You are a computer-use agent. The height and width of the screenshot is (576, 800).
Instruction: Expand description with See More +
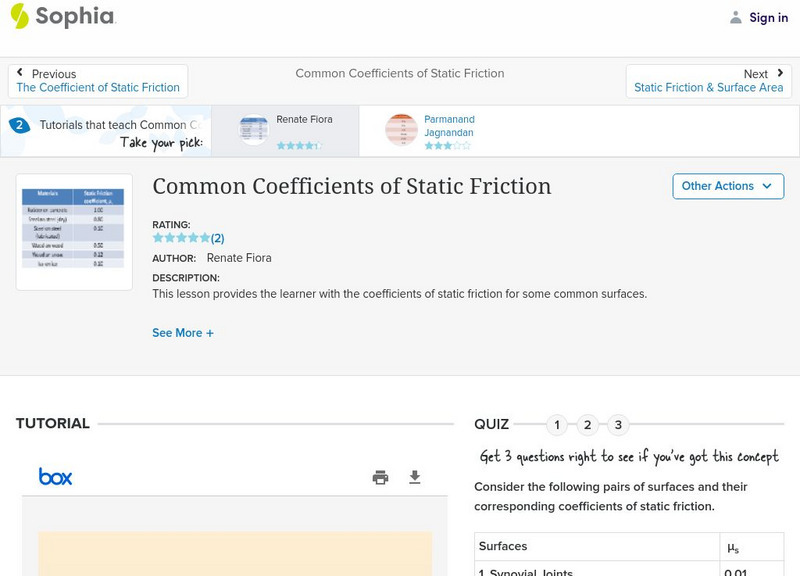click(183, 333)
